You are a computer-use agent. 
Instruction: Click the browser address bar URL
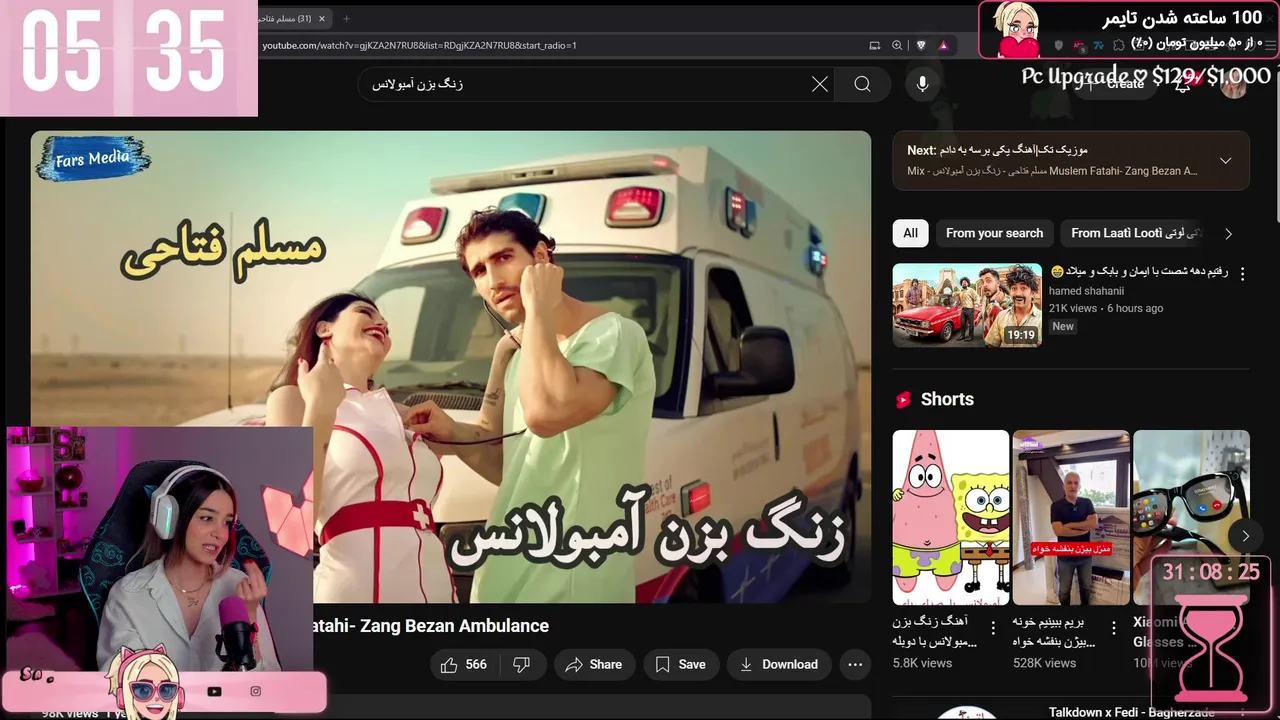tap(419, 45)
